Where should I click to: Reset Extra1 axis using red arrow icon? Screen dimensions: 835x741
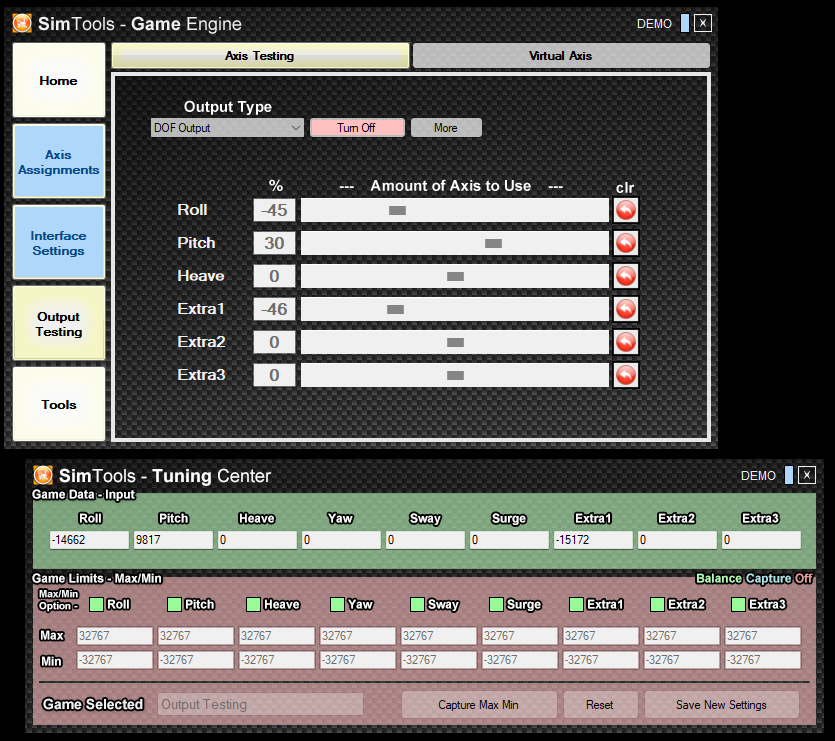(x=625, y=309)
